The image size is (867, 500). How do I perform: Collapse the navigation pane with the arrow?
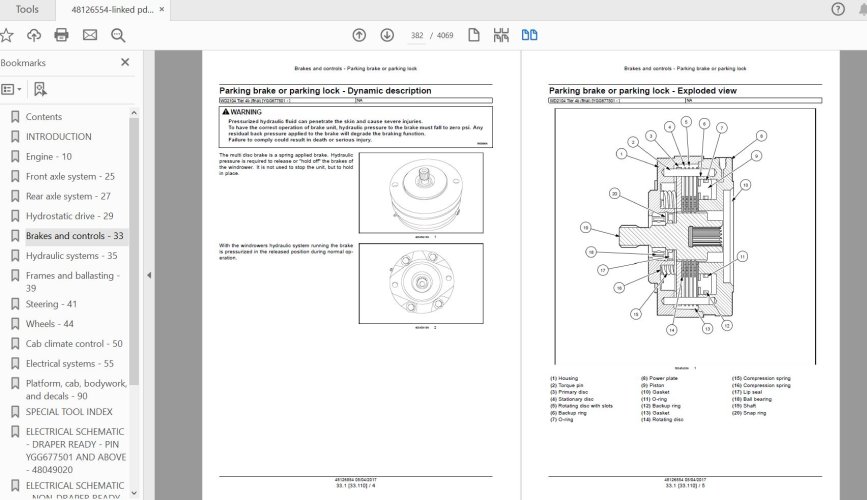click(x=149, y=275)
